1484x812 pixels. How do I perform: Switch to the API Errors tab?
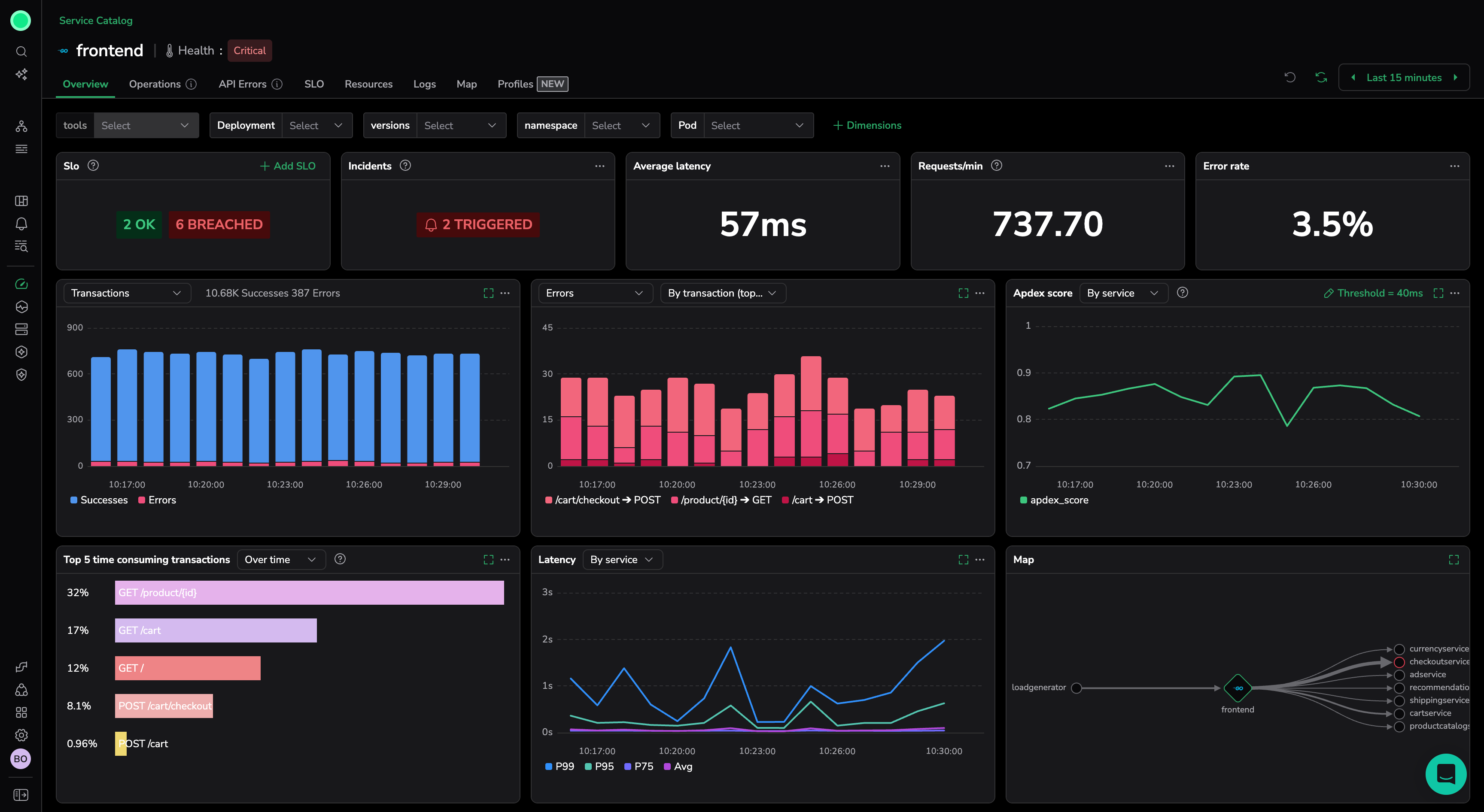point(243,84)
